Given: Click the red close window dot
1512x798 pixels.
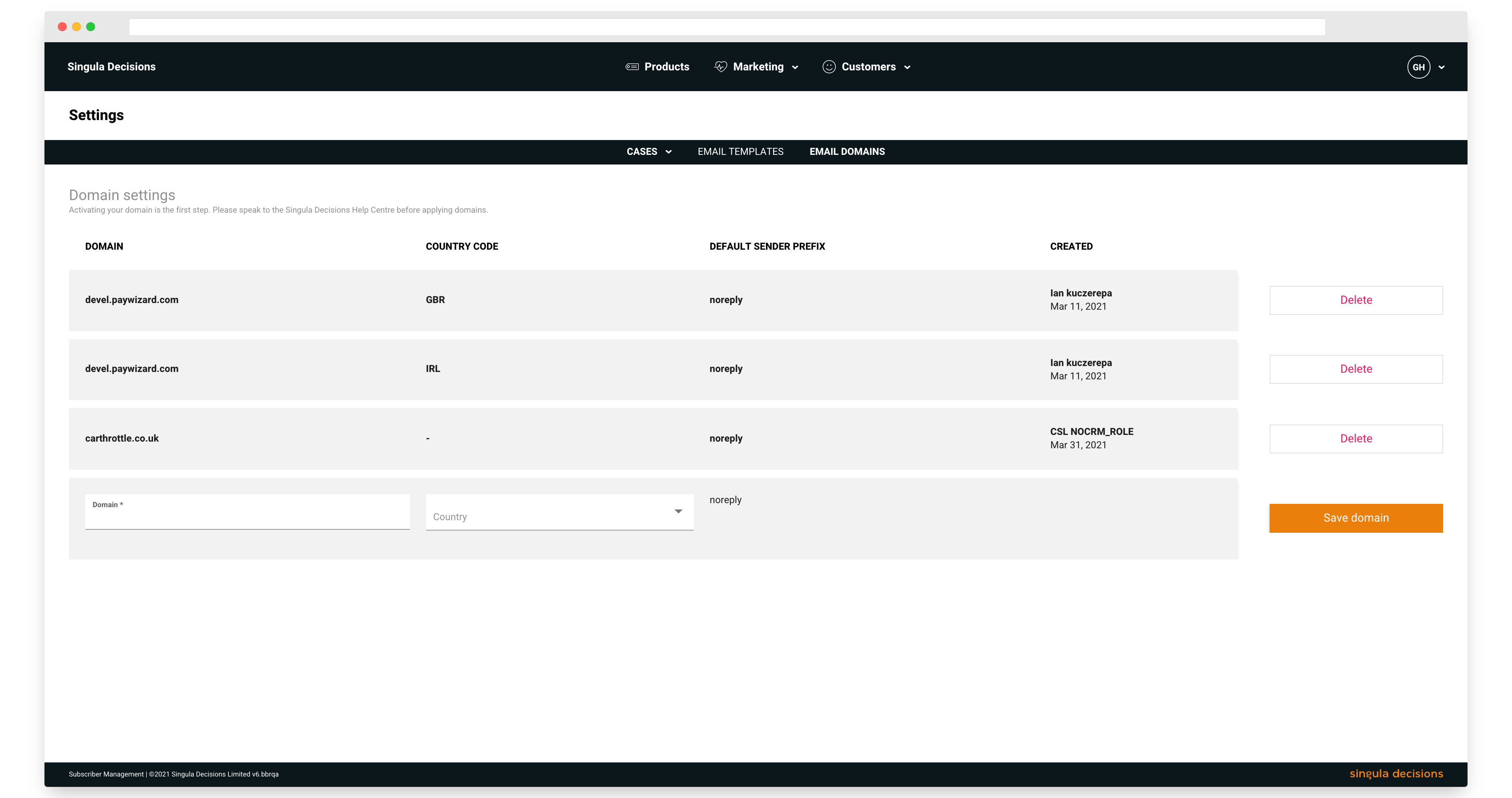Looking at the screenshot, I should click(62, 27).
